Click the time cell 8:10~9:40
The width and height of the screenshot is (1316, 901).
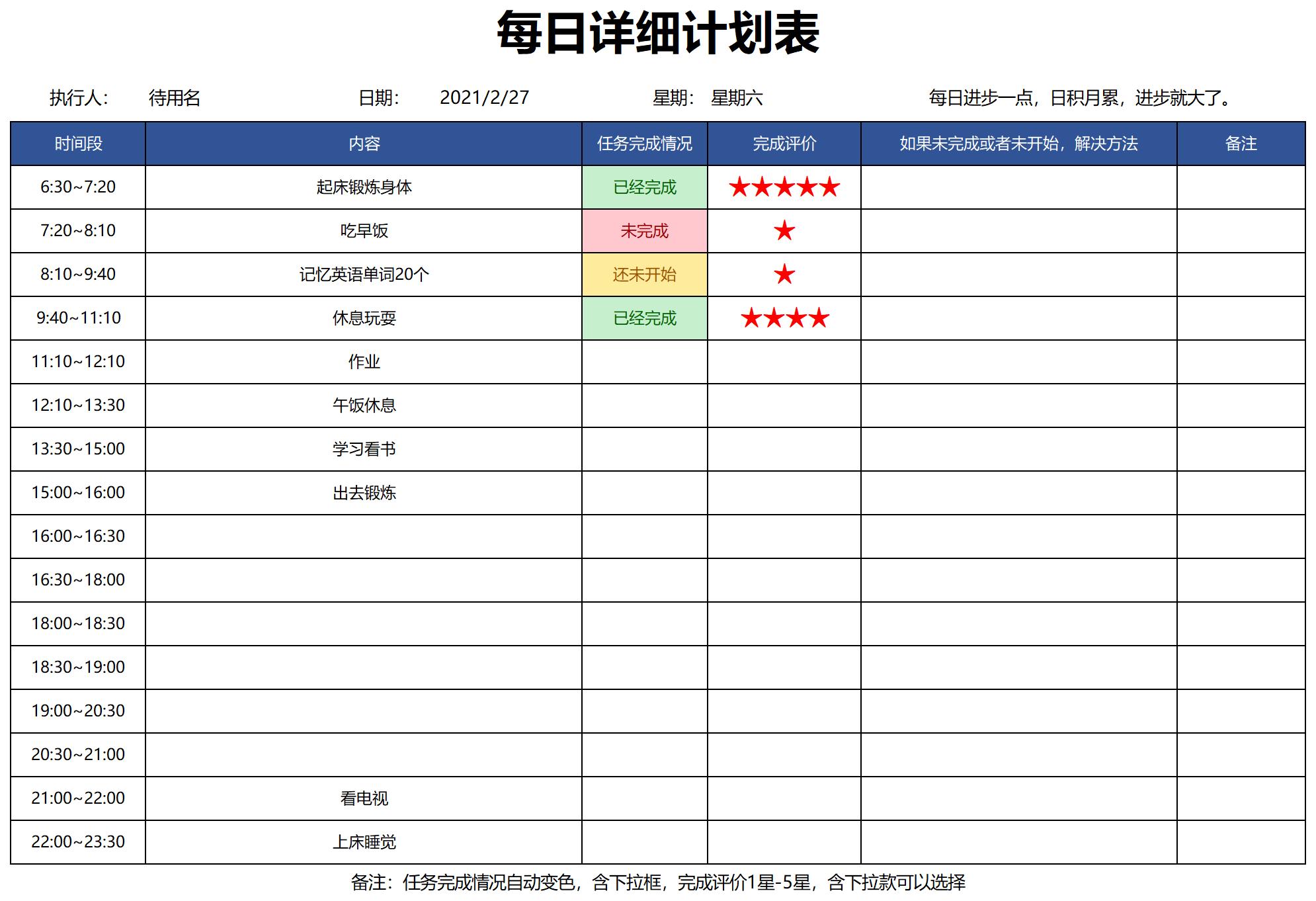coord(78,275)
